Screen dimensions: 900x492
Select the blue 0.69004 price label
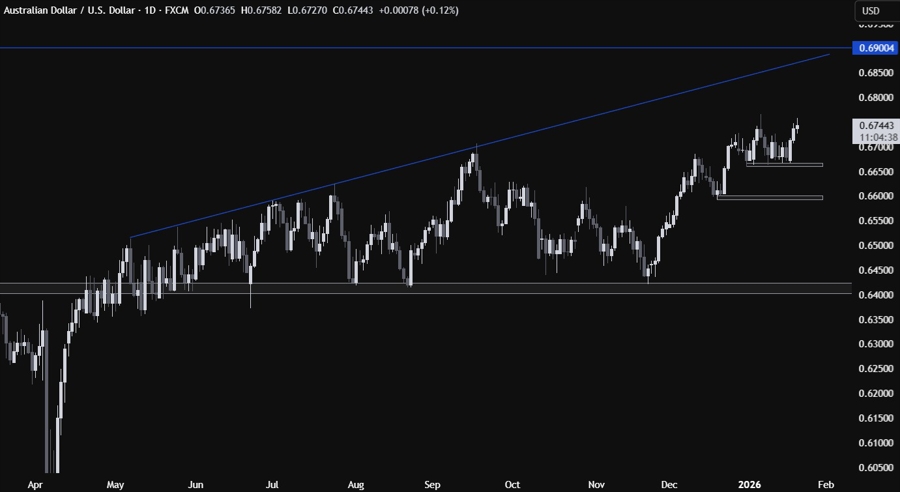874,48
